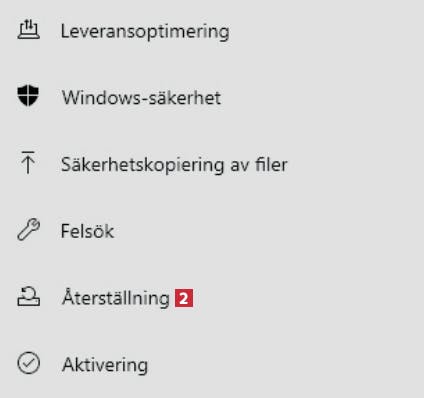
Task: Click the Windows-säkerhet shield icon
Action: (28, 95)
